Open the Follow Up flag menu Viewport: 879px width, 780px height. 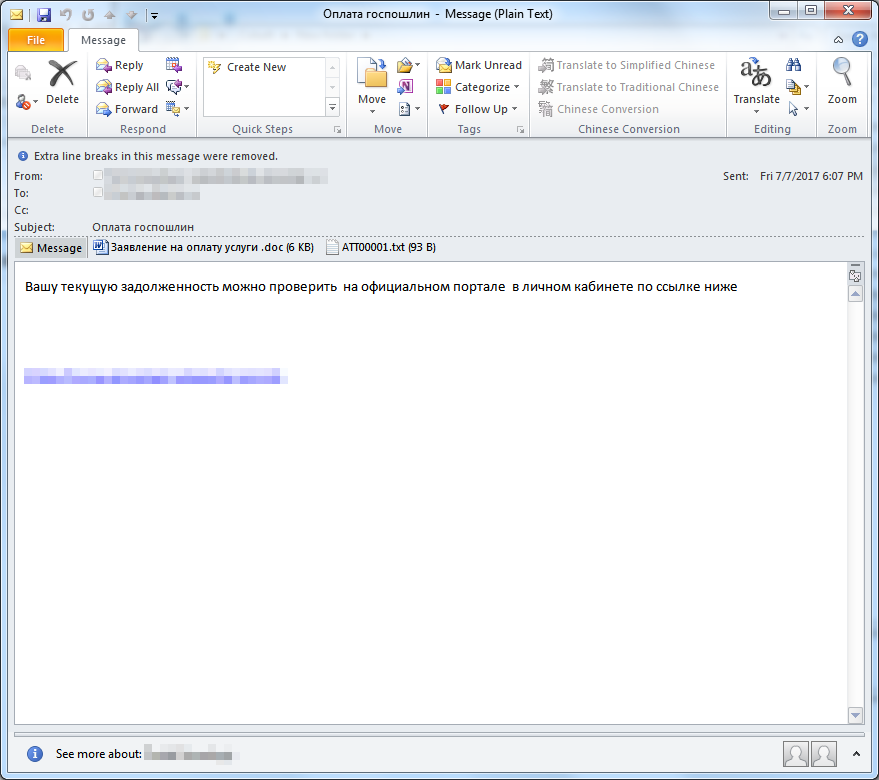click(476, 109)
